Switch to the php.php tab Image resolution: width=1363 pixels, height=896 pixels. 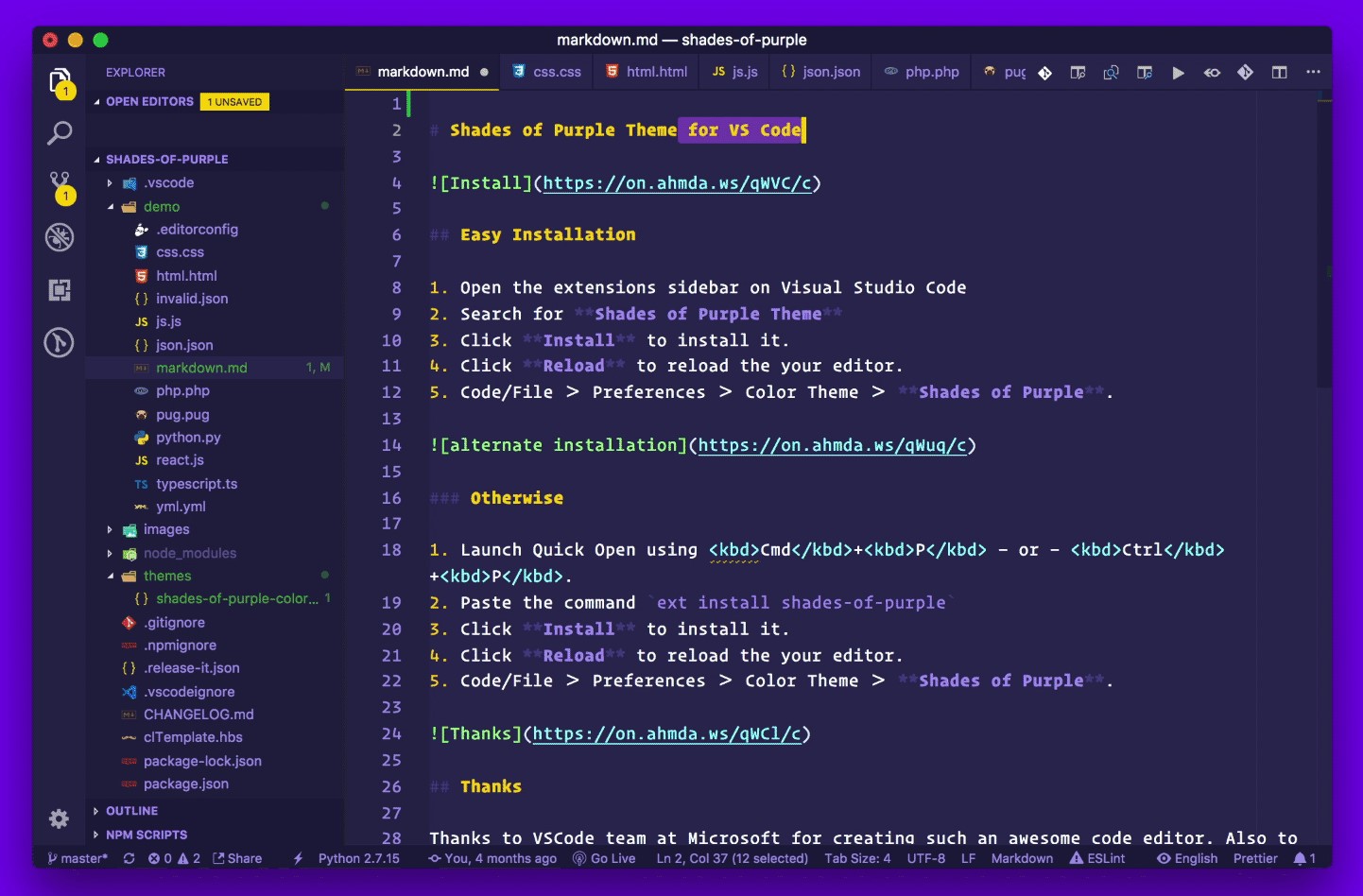[922, 72]
